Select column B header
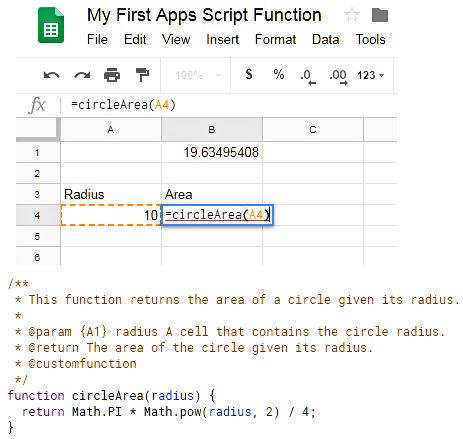Viewport: 463px width, 439px height. click(212, 130)
